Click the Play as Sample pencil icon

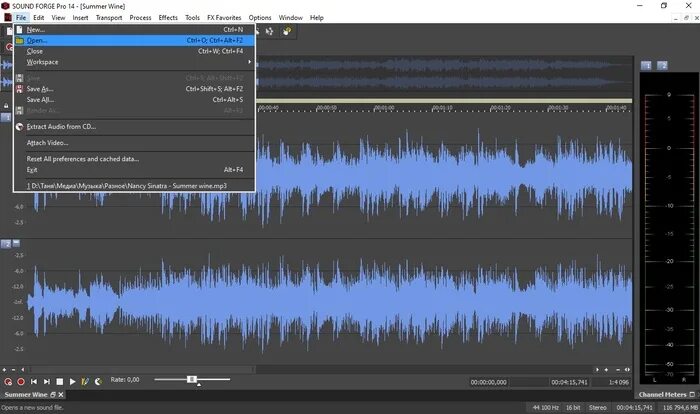tap(85, 381)
